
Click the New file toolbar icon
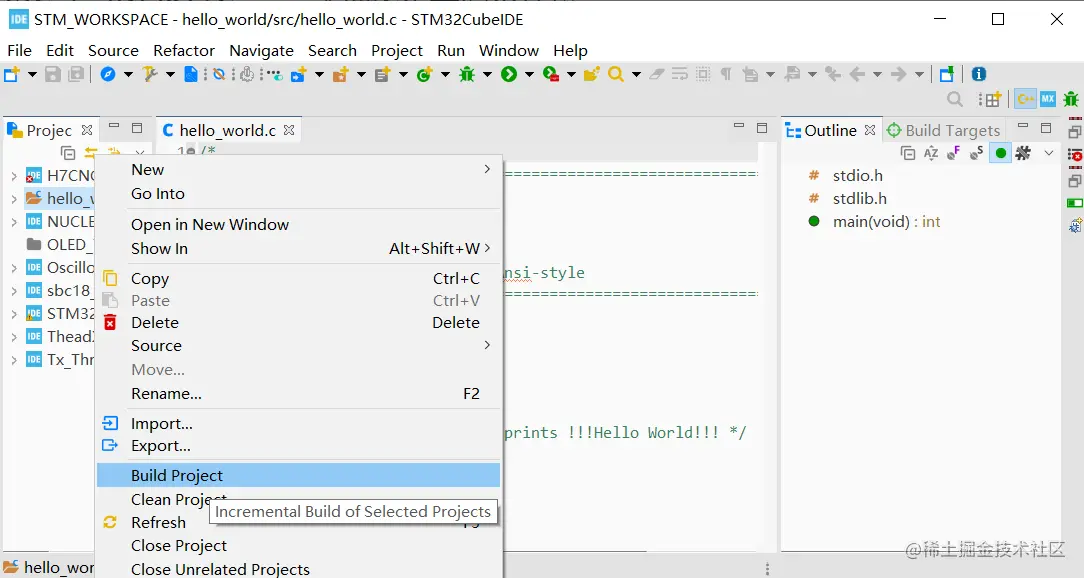pos(12,74)
